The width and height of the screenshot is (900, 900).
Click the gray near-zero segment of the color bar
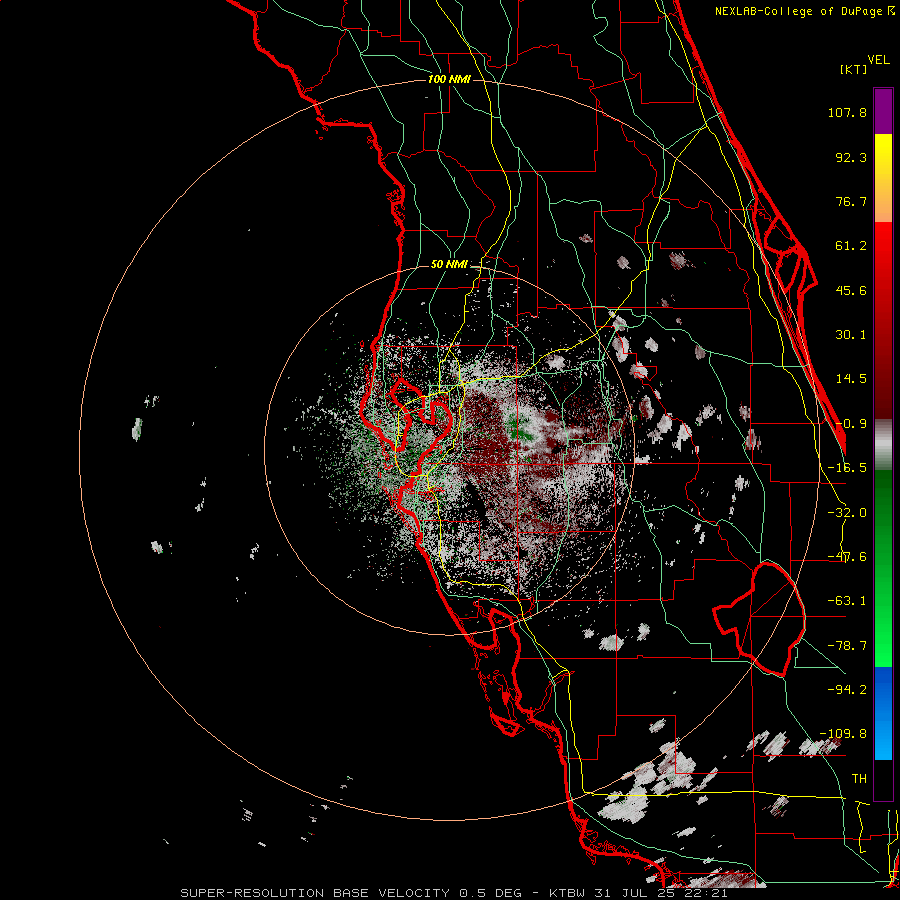pos(883,444)
